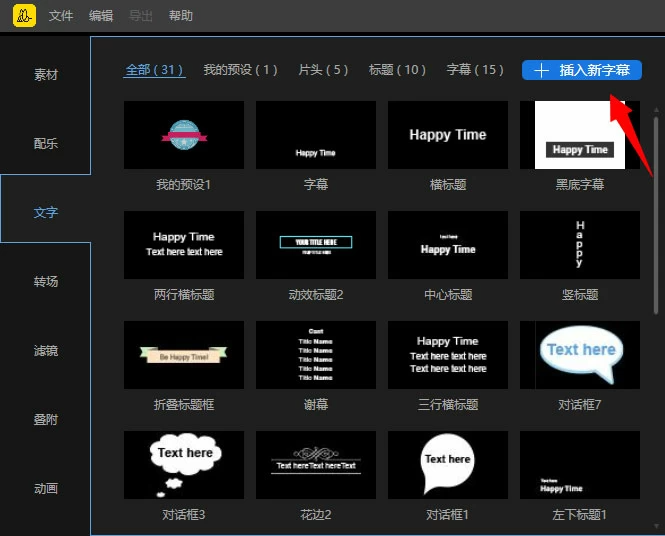Open the 帮助 menu
This screenshot has height=536, width=665.
click(x=181, y=16)
